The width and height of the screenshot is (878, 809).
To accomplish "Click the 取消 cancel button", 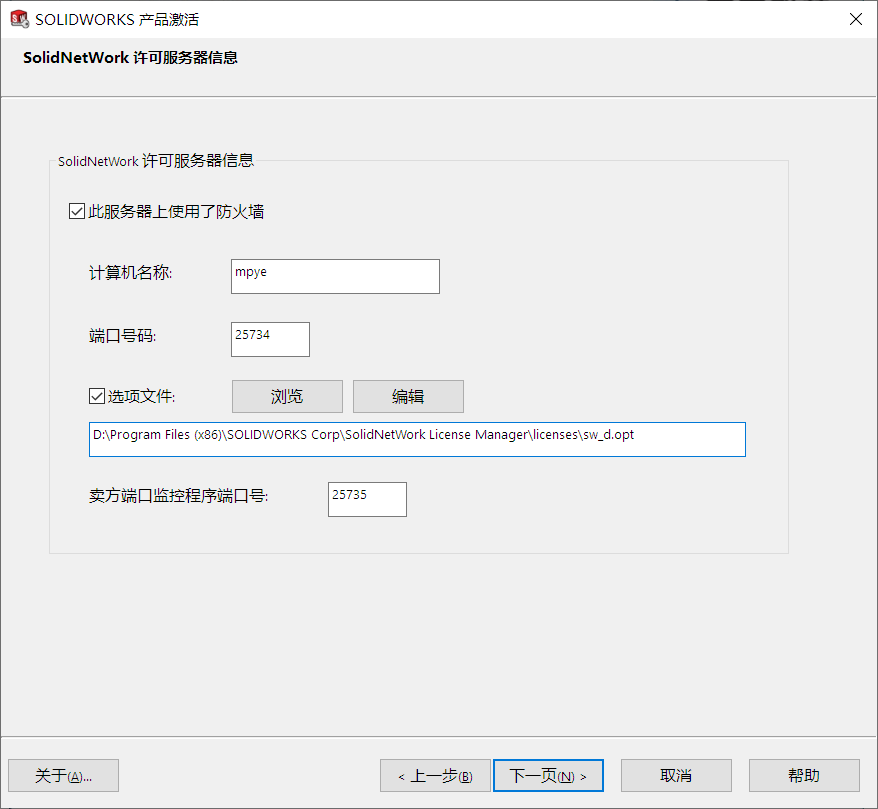I will [676, 775].
